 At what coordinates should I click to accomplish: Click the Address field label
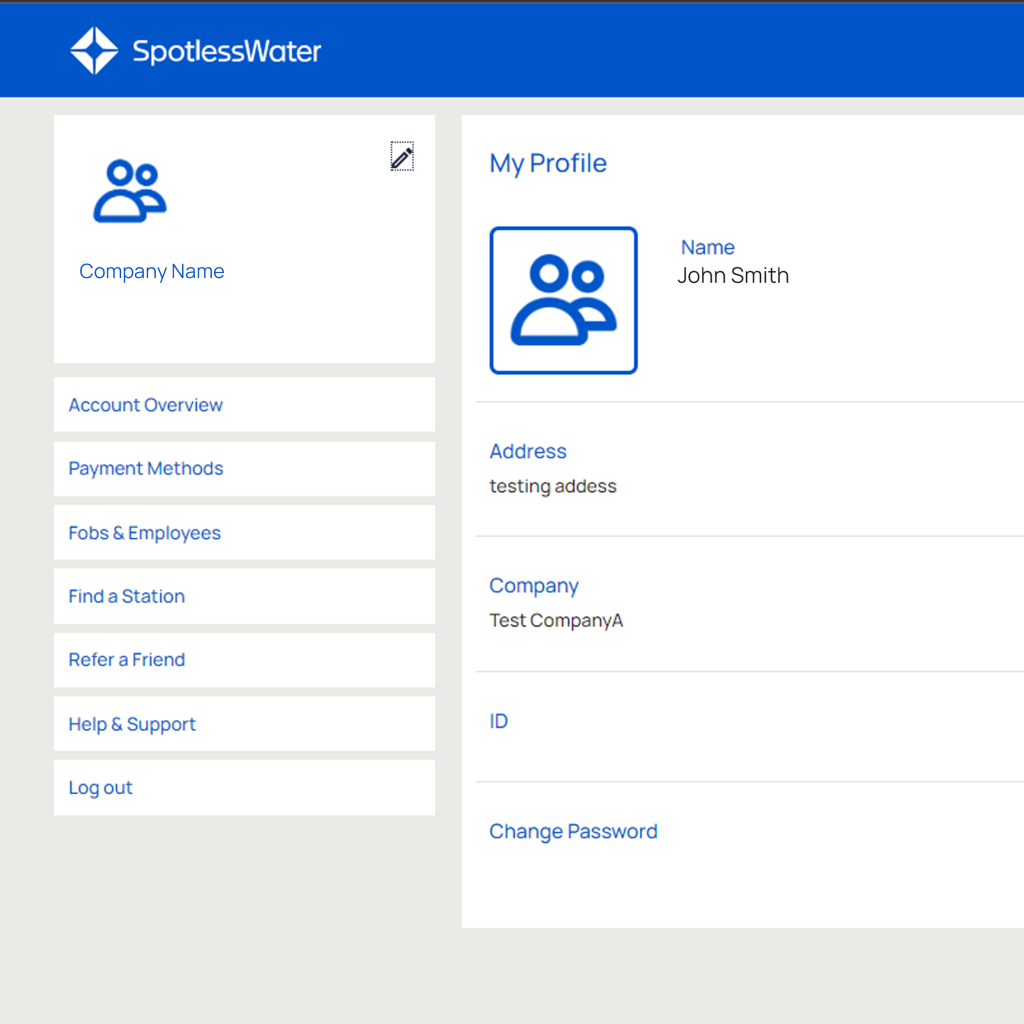point(528,451)
